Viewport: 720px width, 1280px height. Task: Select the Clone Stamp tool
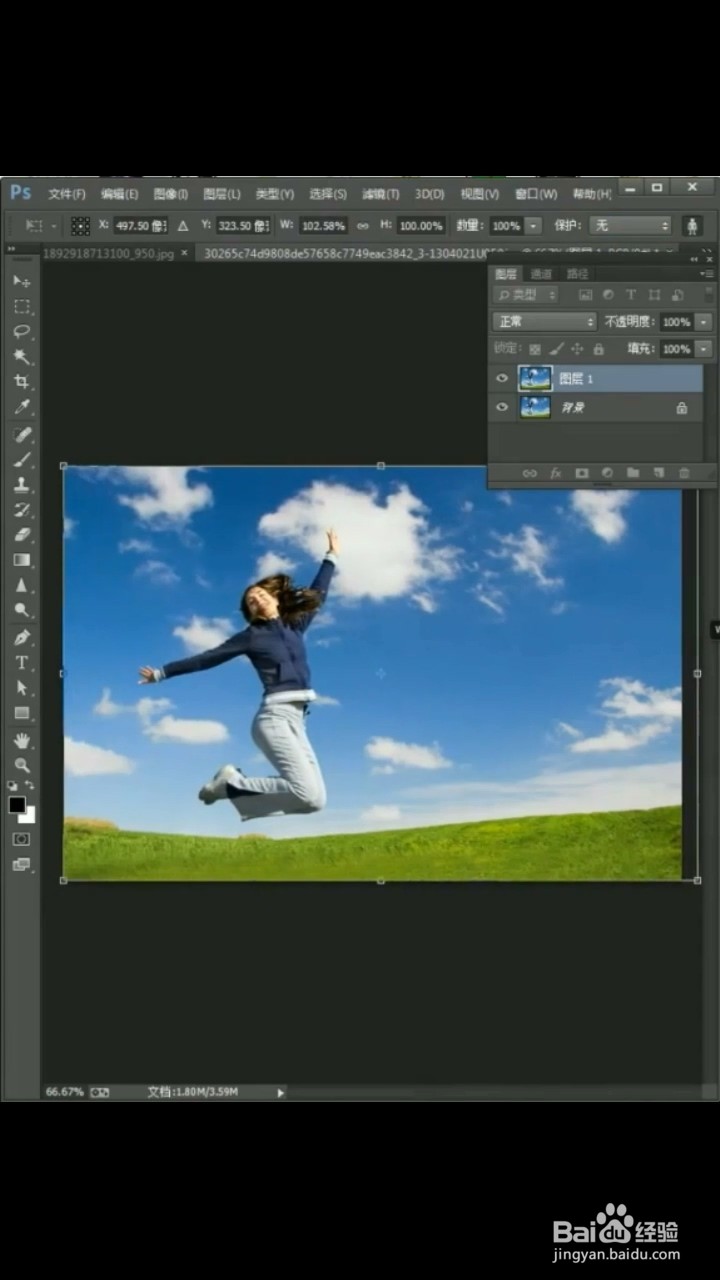click(x=21, y=485)
